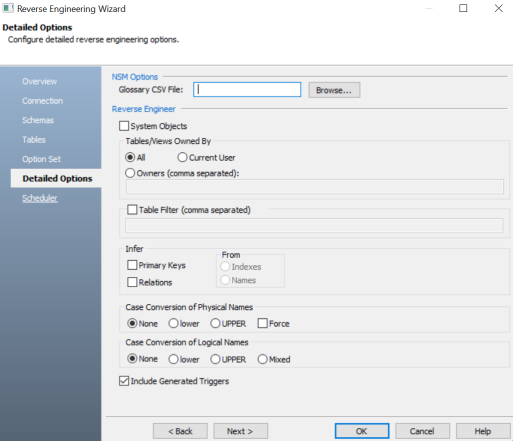Viewport: 513px width, 441px height.
Task: Select the Current User radio option
Action: click(182, 157)
